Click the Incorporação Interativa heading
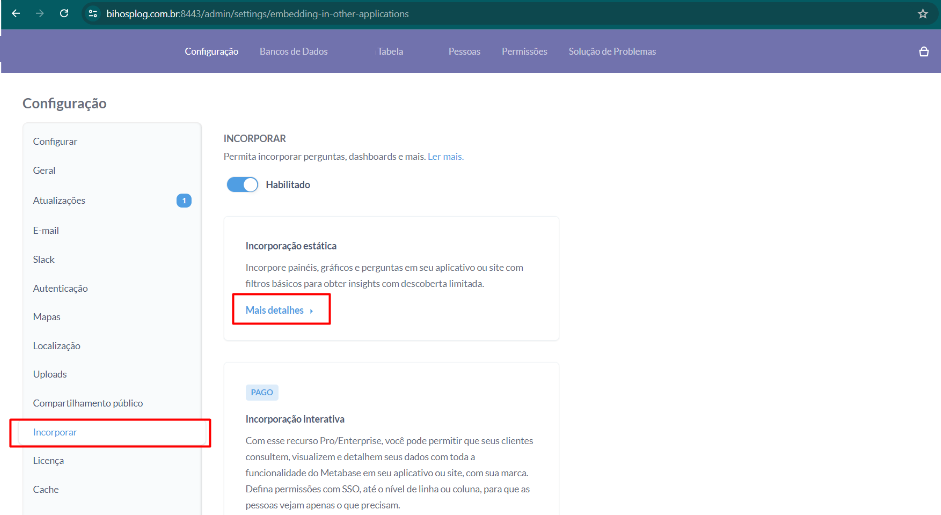This screenshot has width=941, height=515. click(x=295, y=419)
